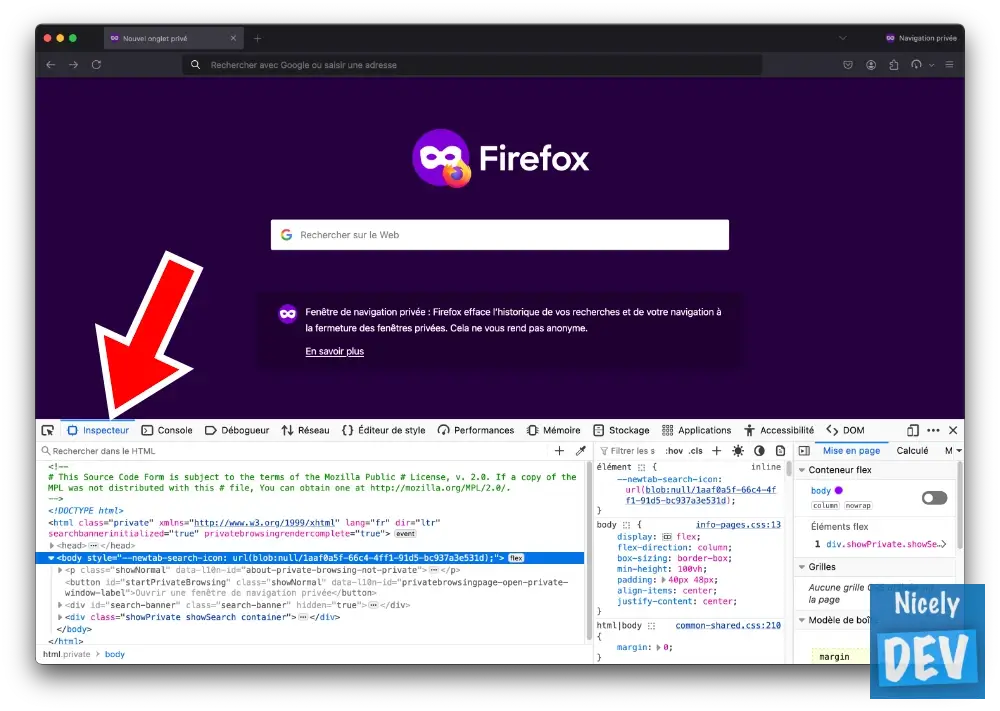Click the address bar to enter a URL
1000x711 pixels.
[x=472, y=64]
